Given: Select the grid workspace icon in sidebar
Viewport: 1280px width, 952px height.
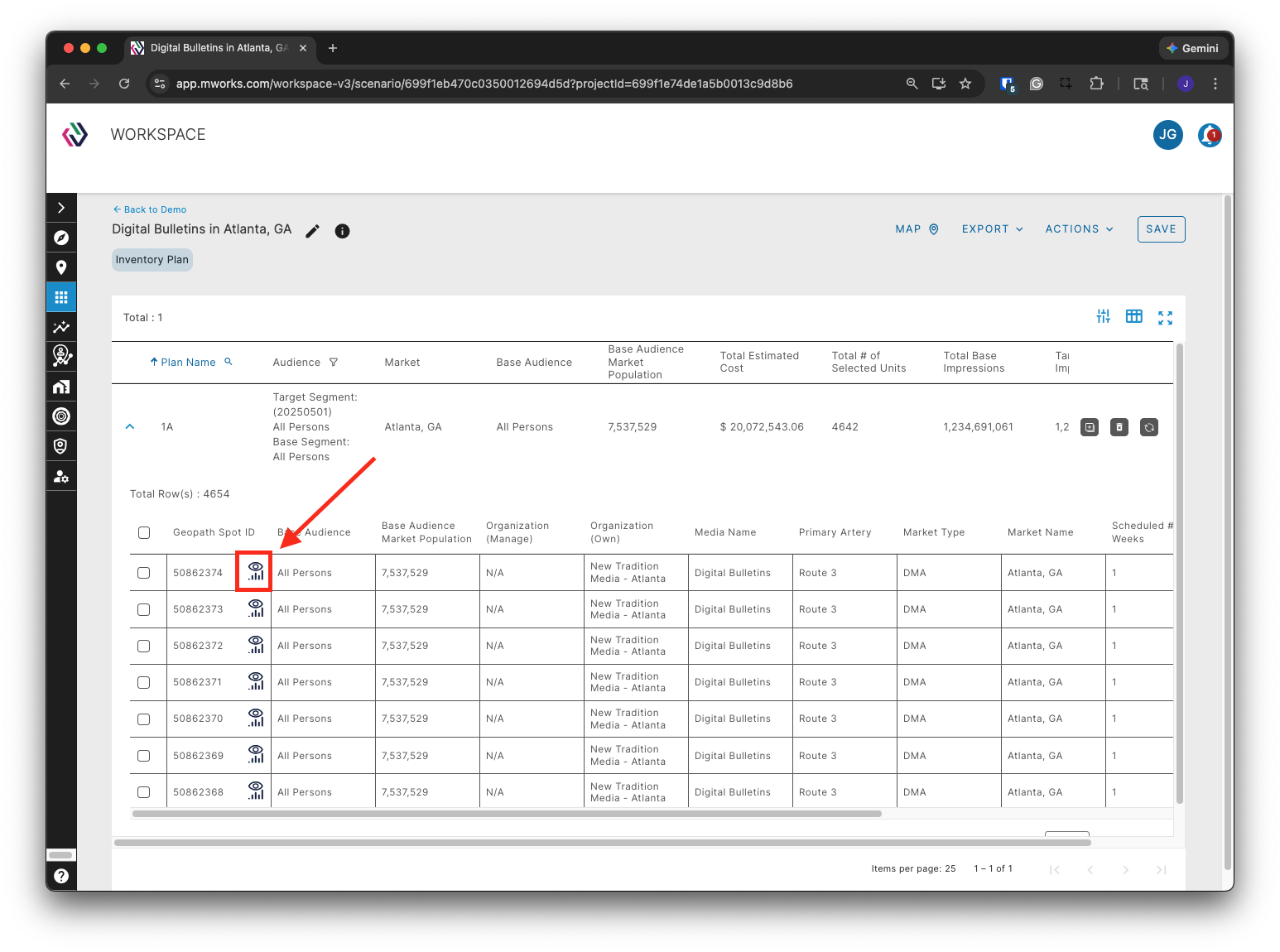Looking at the screenshot, I should [61, 297].
